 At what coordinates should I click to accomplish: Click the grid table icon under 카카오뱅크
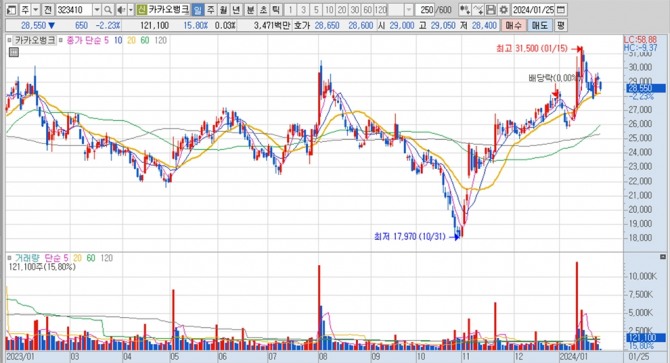14,53
